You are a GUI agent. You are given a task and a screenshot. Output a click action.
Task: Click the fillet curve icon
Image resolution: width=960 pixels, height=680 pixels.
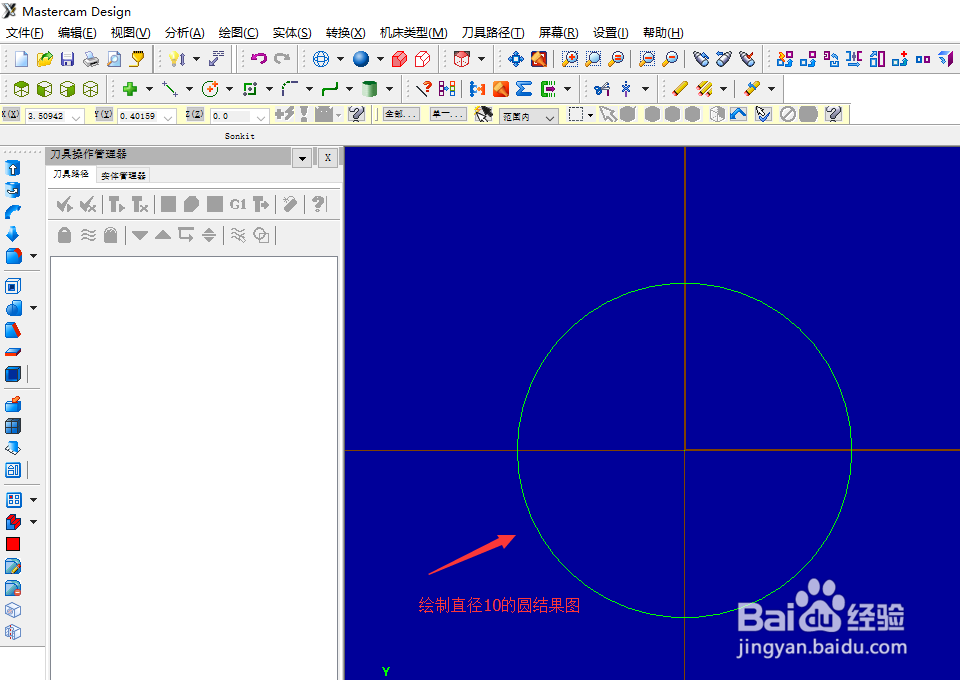pyautogui.click(x=290, y=89)
